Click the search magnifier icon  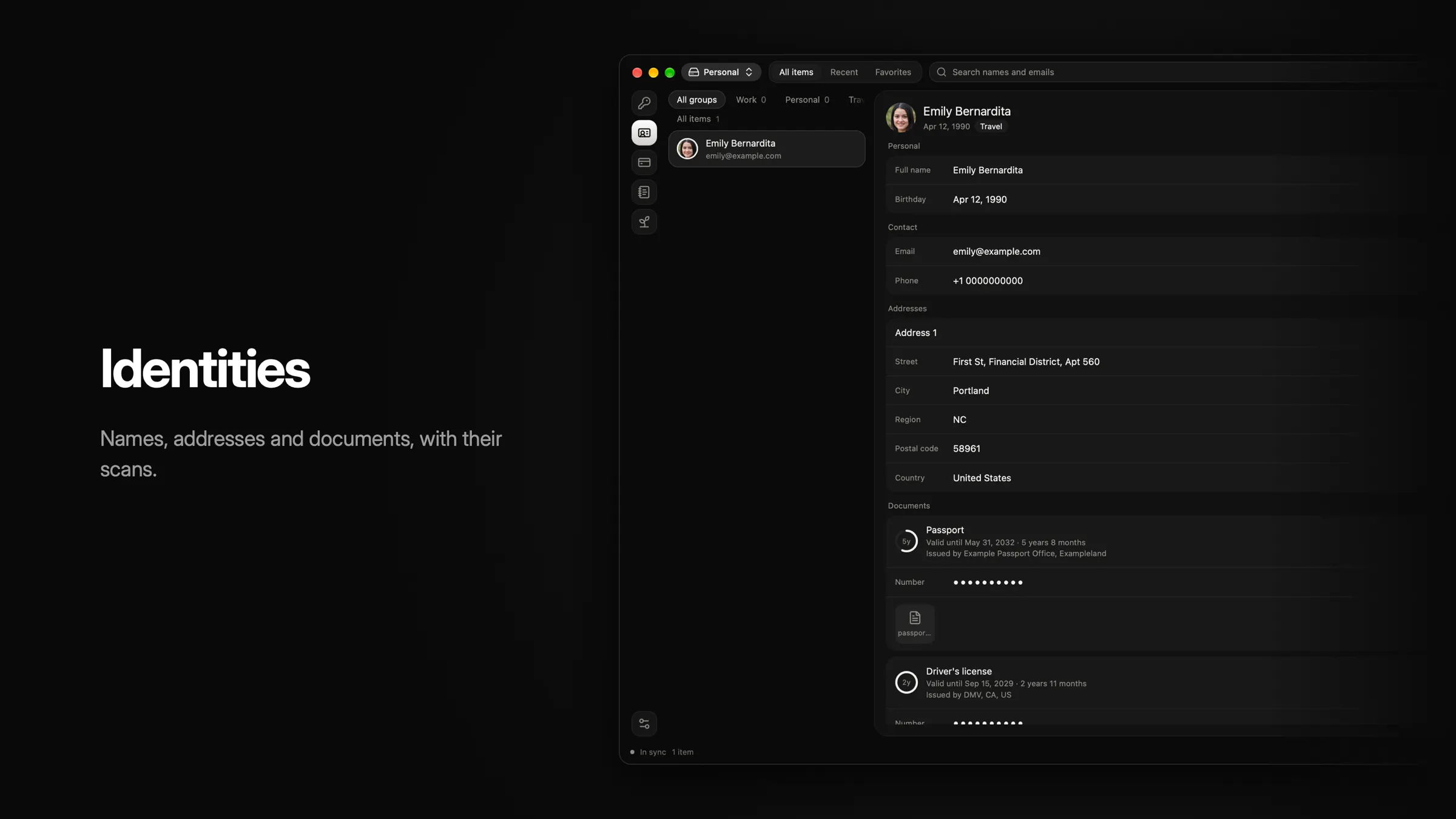point(941,72)
